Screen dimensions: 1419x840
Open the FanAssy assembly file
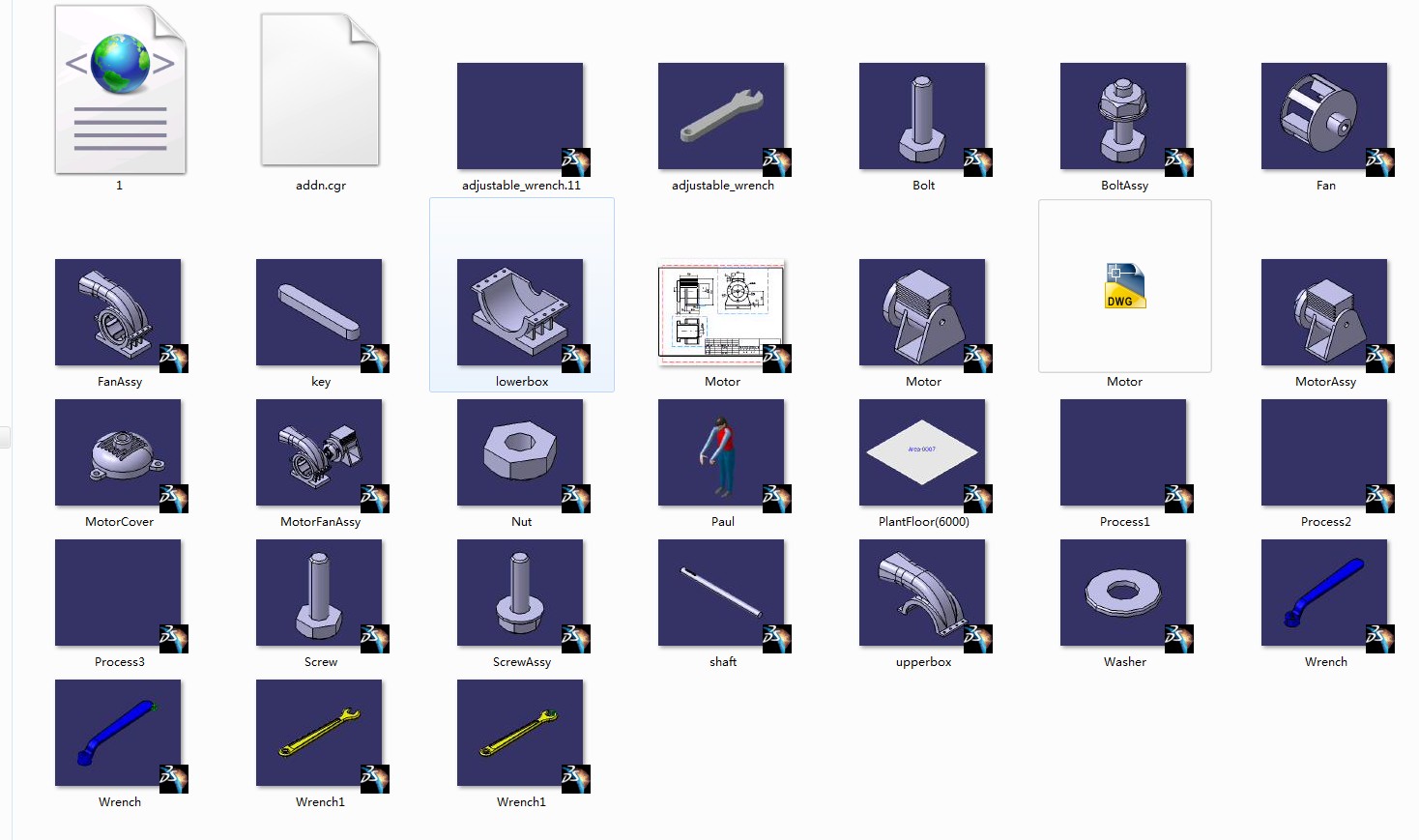point(118,312)
